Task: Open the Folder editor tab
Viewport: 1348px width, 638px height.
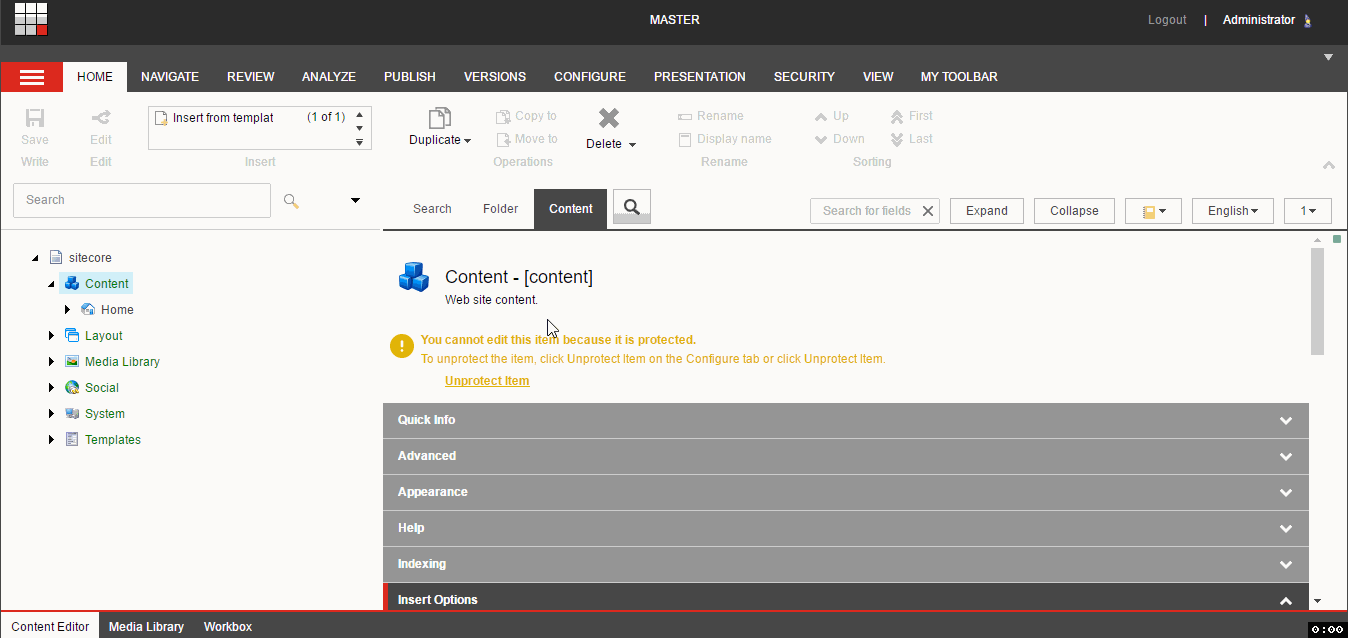Action: point(500,209)
